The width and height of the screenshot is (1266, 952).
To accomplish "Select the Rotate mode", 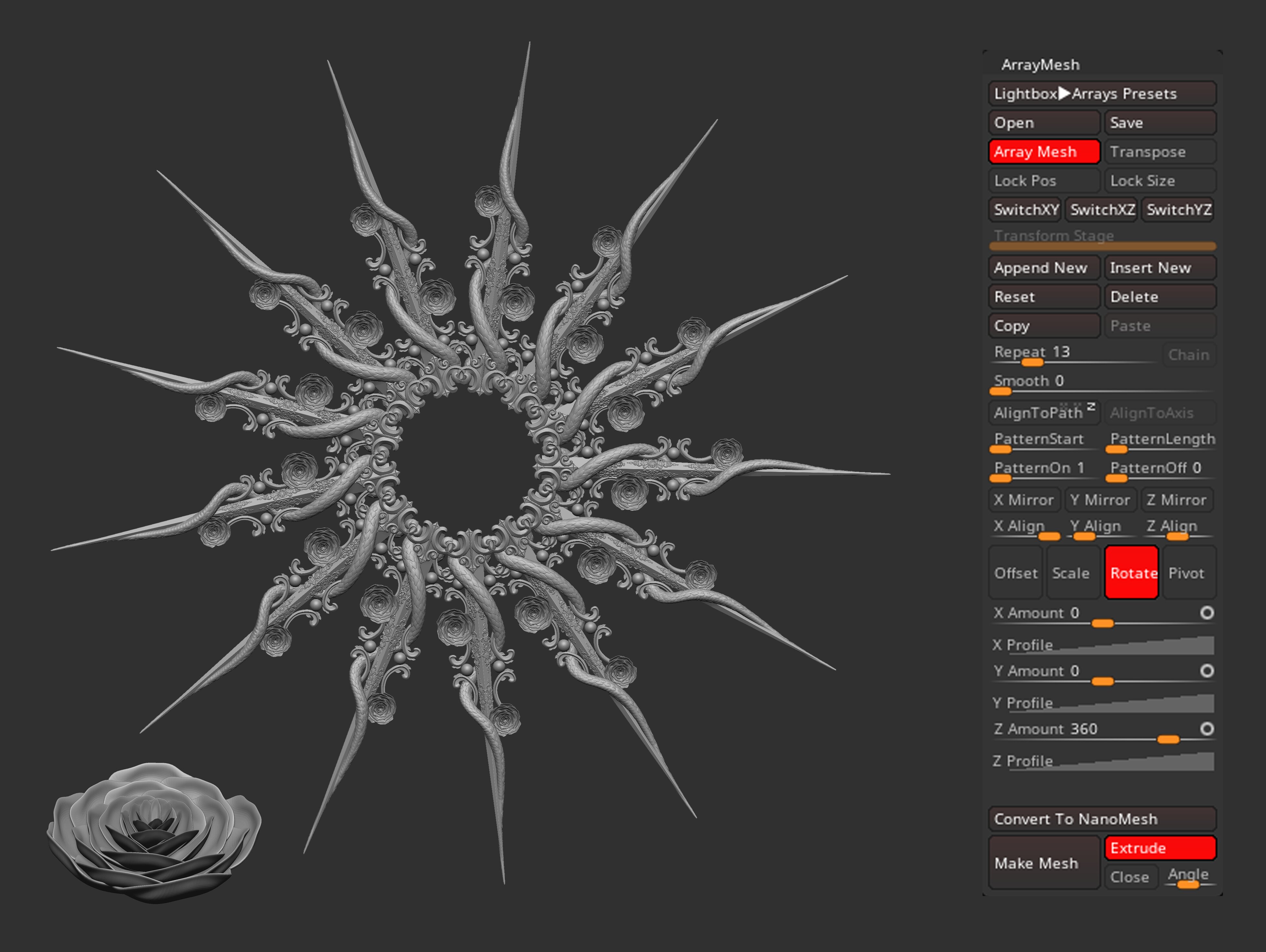I will pyautogui.click(x=1132, y=572).
